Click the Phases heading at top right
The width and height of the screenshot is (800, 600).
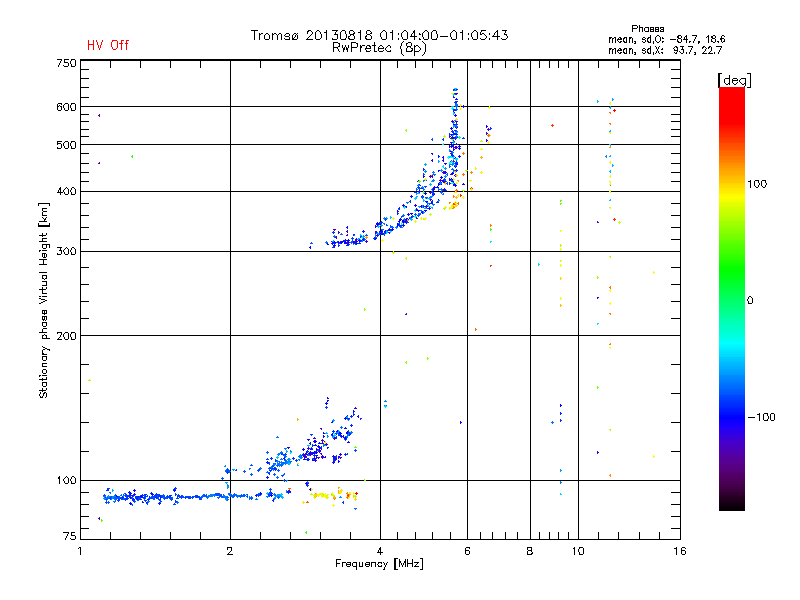[647, 29]
